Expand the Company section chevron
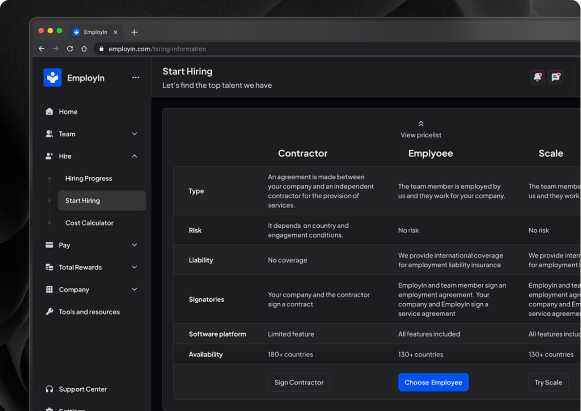 135,289
